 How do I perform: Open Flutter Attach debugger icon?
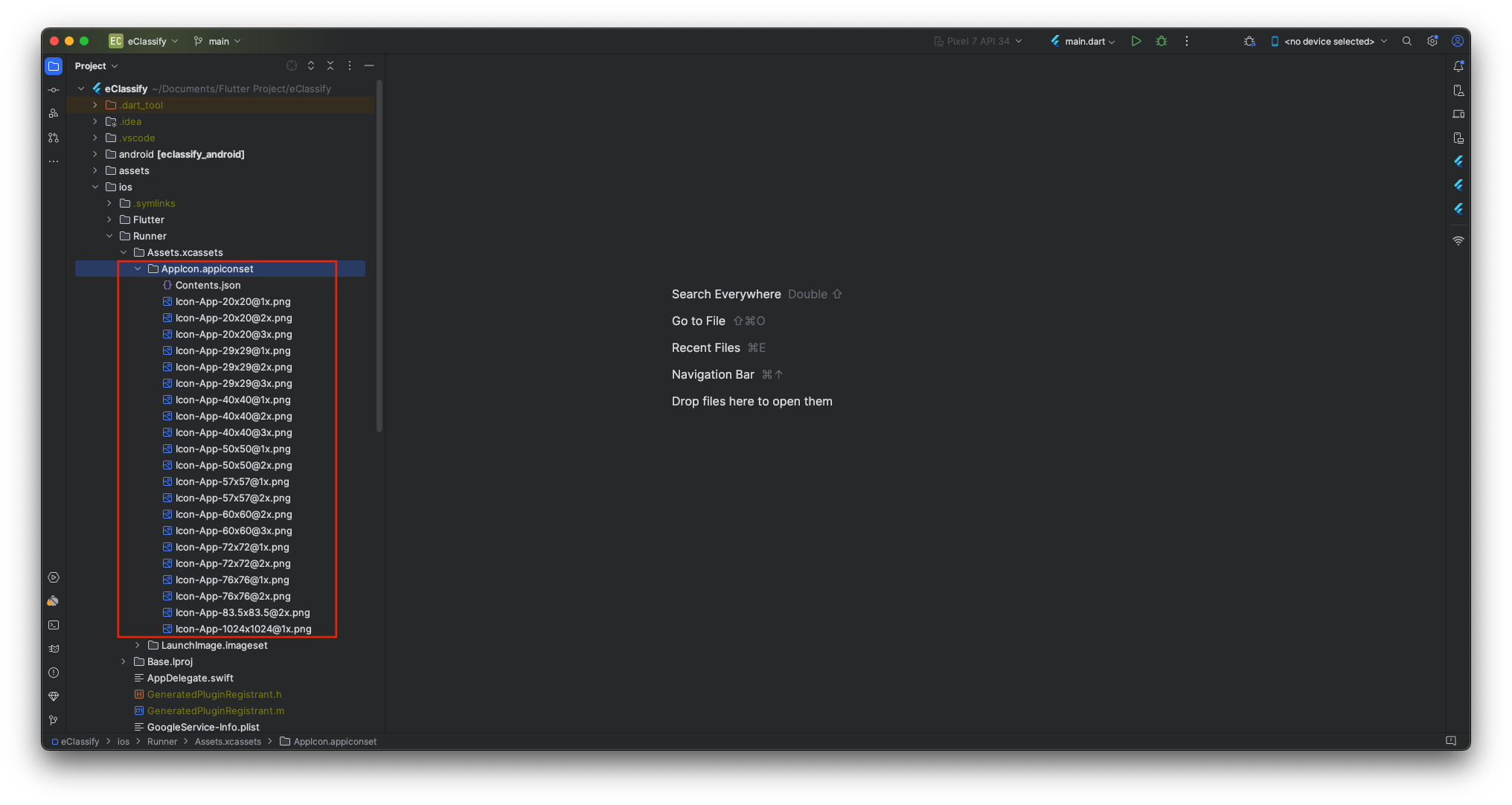pyautogui.click(x=1249, y=41)
